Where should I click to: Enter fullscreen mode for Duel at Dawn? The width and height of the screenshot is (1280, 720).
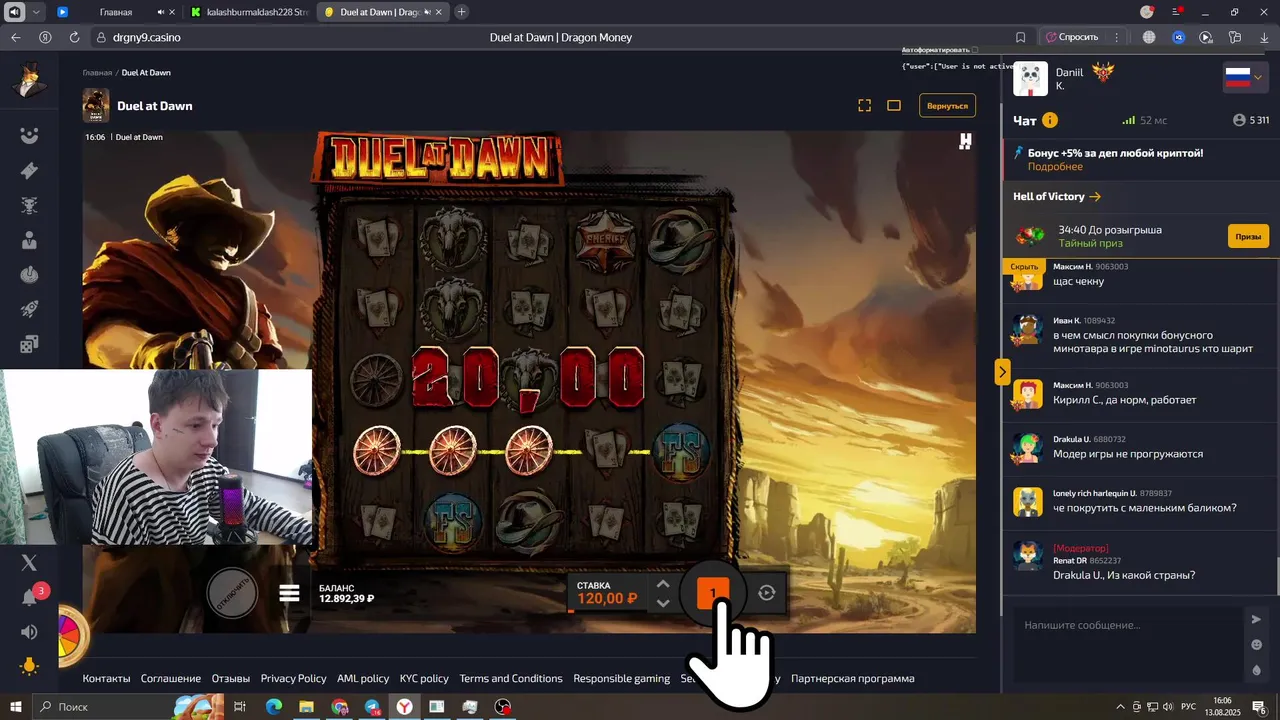tap(865, 105)
